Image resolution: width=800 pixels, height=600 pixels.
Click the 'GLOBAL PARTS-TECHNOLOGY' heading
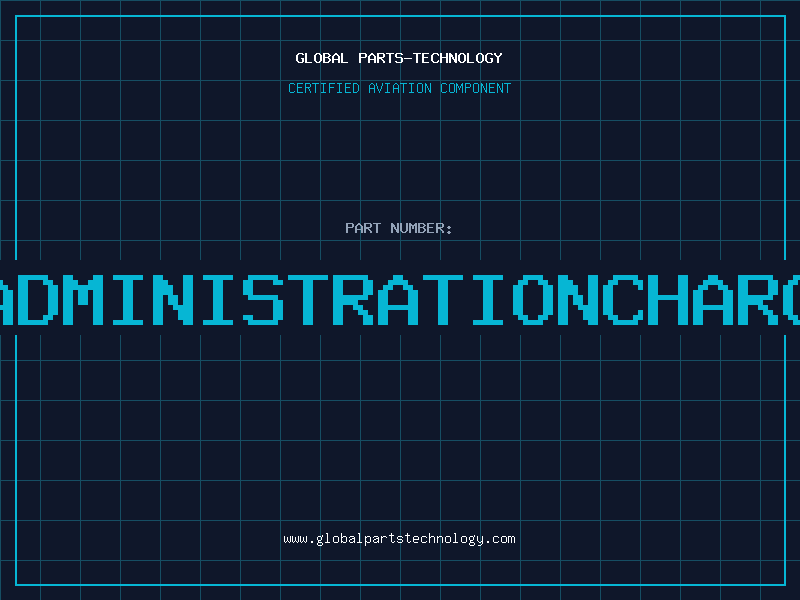click(x=399, y=58)
